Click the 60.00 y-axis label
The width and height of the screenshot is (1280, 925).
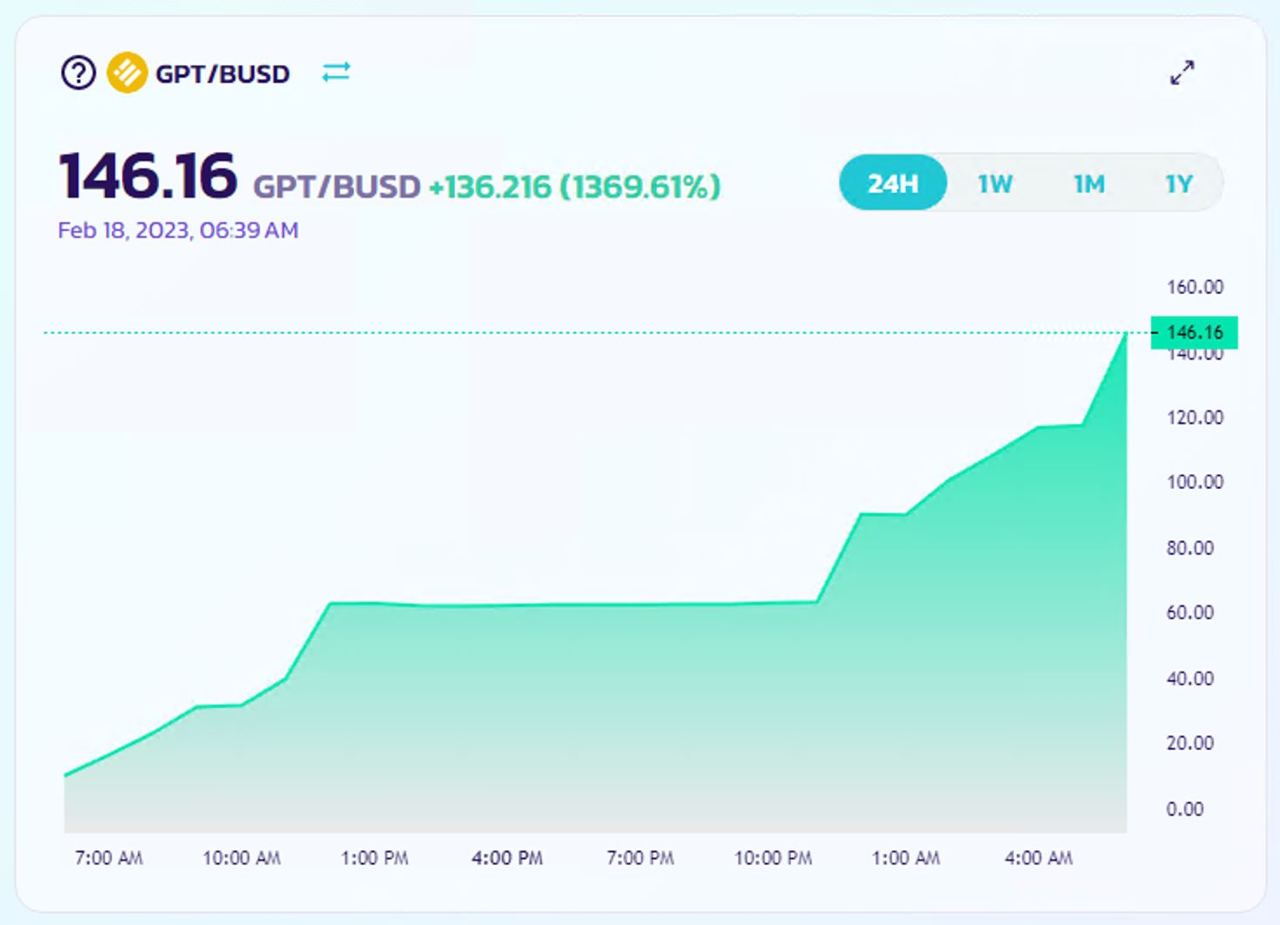click(x=1190, y=612)
